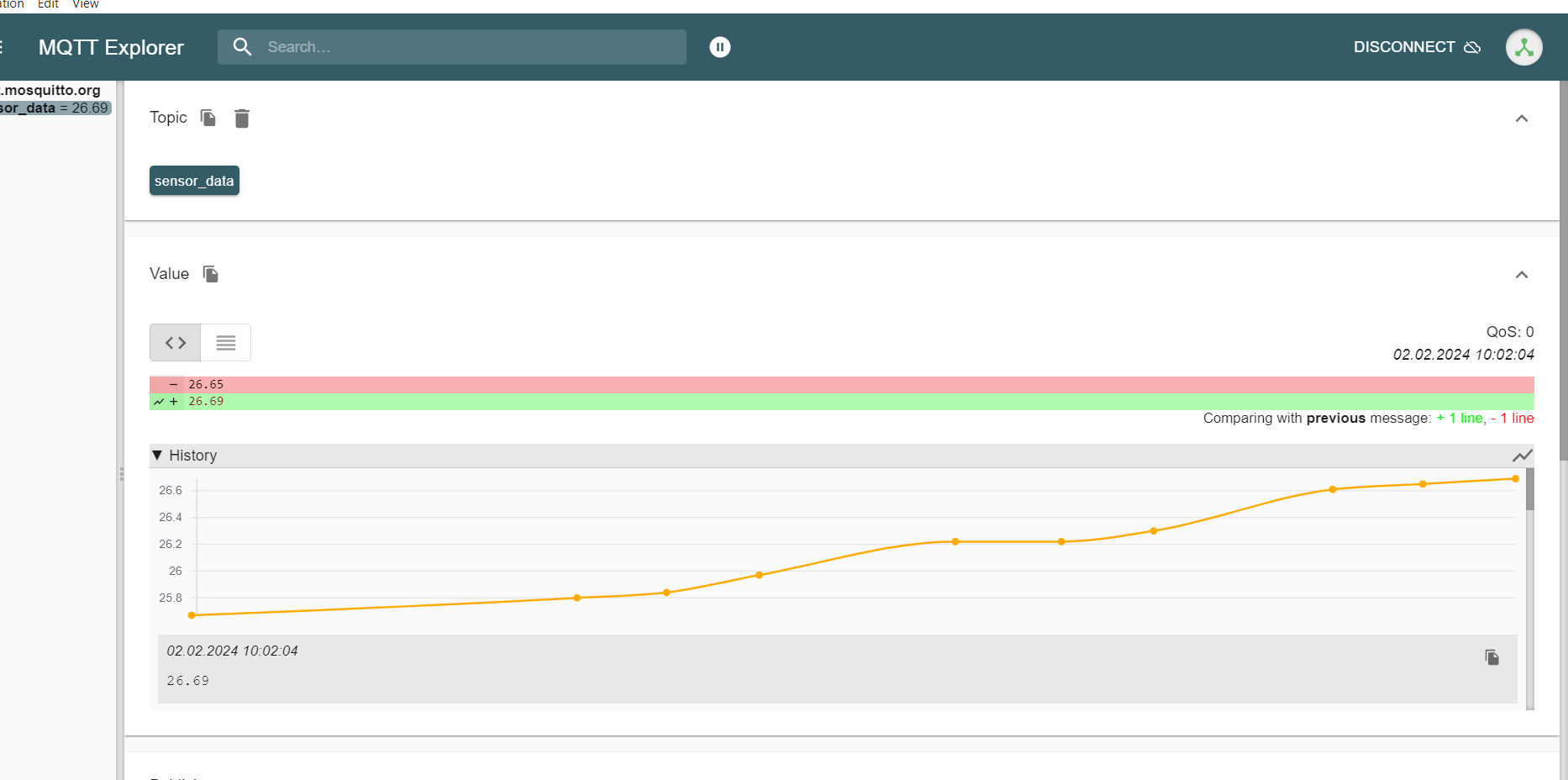Collapse the History section triangle
This screenshot has width=1568, height=780.
(x=157, y=455)
